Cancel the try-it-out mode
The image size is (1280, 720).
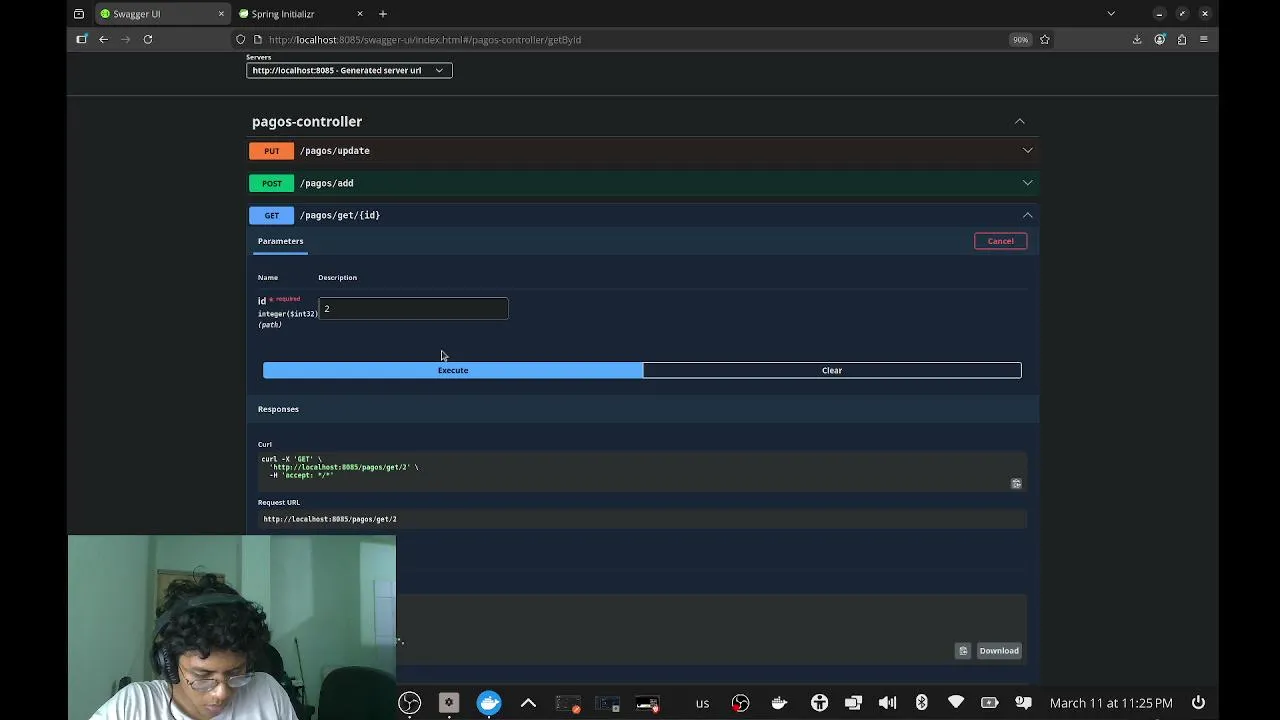click(x=1000, y=241)
